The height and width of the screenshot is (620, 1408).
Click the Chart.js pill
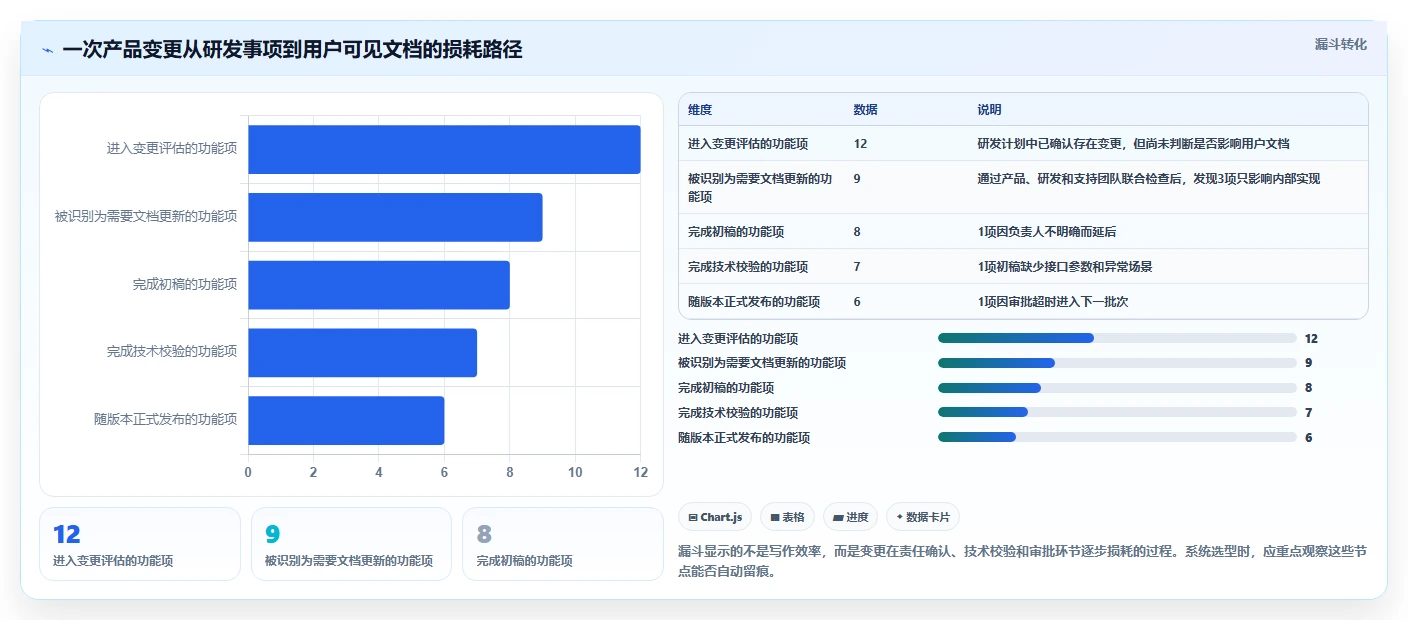click(715, 517)
